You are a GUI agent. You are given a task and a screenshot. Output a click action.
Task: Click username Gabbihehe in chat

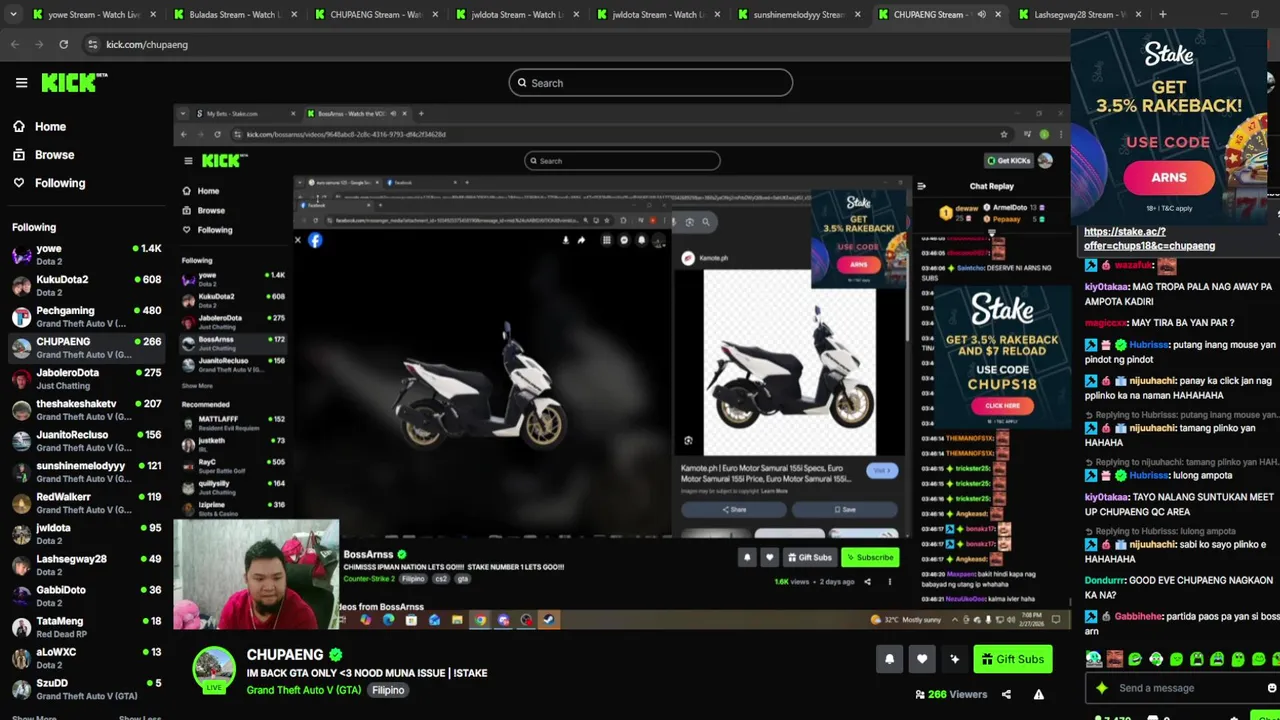pyautogui.click(x=1139, y=617)
